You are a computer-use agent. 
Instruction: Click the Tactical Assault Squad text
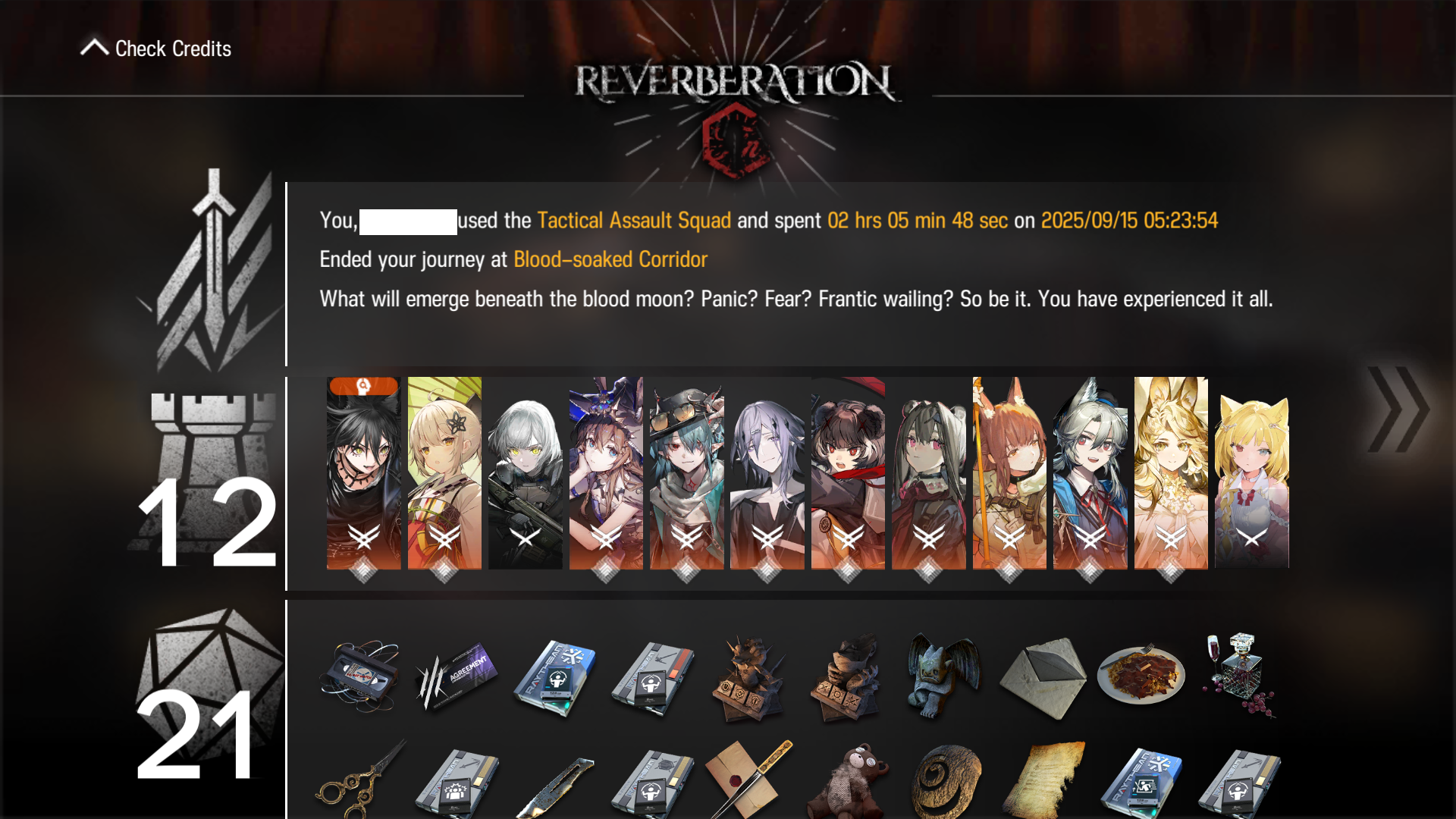[634, 221]
